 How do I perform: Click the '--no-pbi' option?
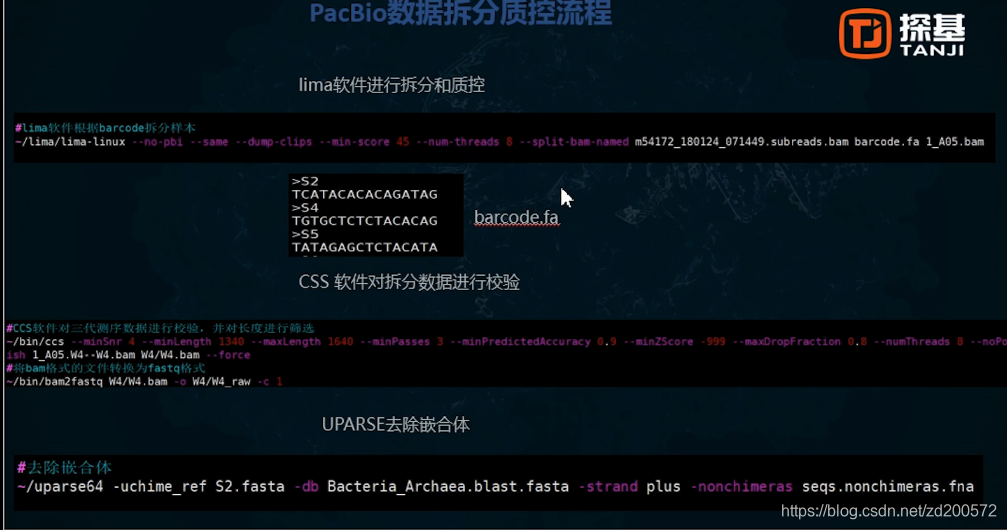[157, 141]
